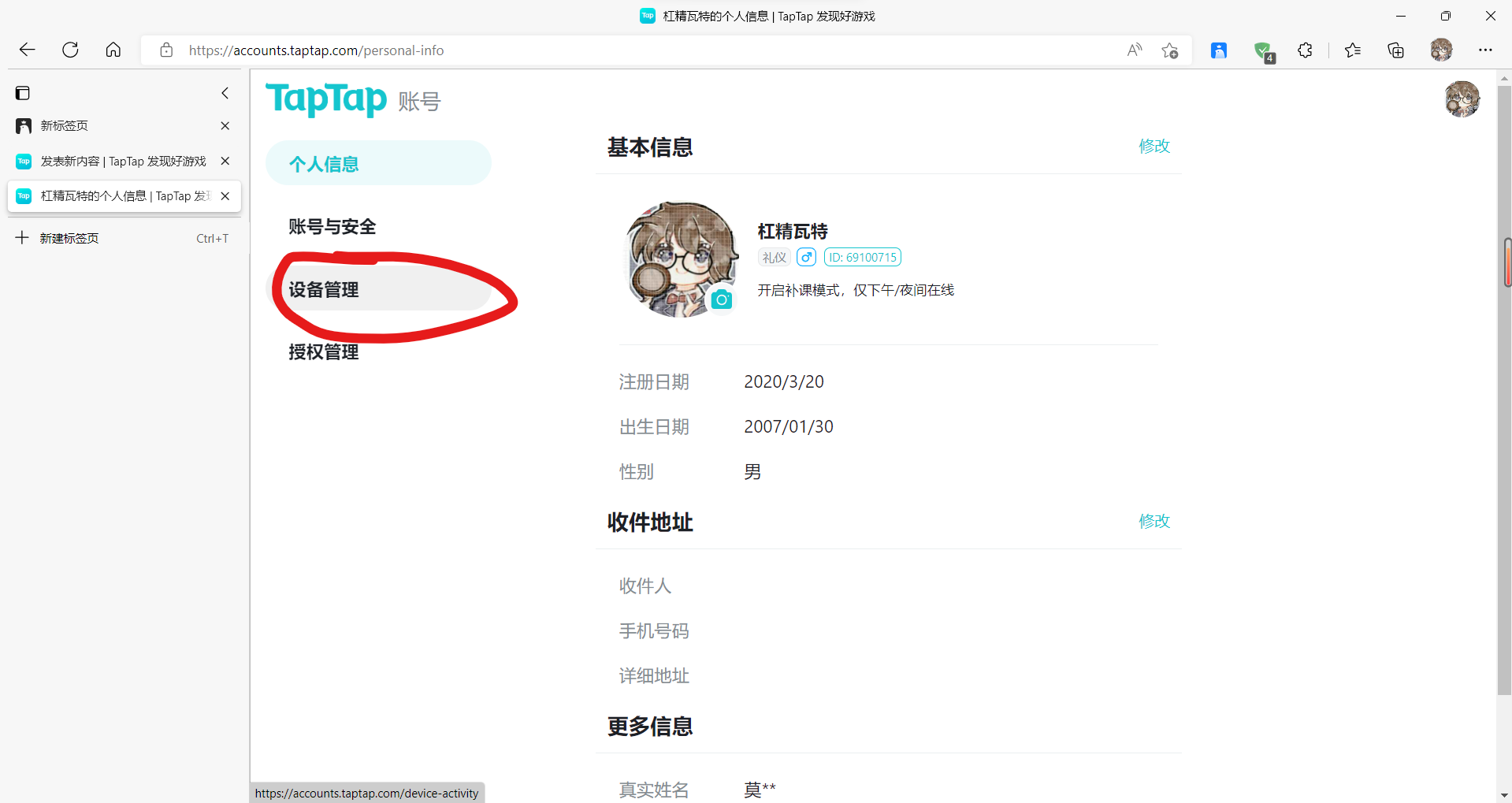Open the green shield extension with badge
Screen dimensions: 1512x803
click(1264, 52)
